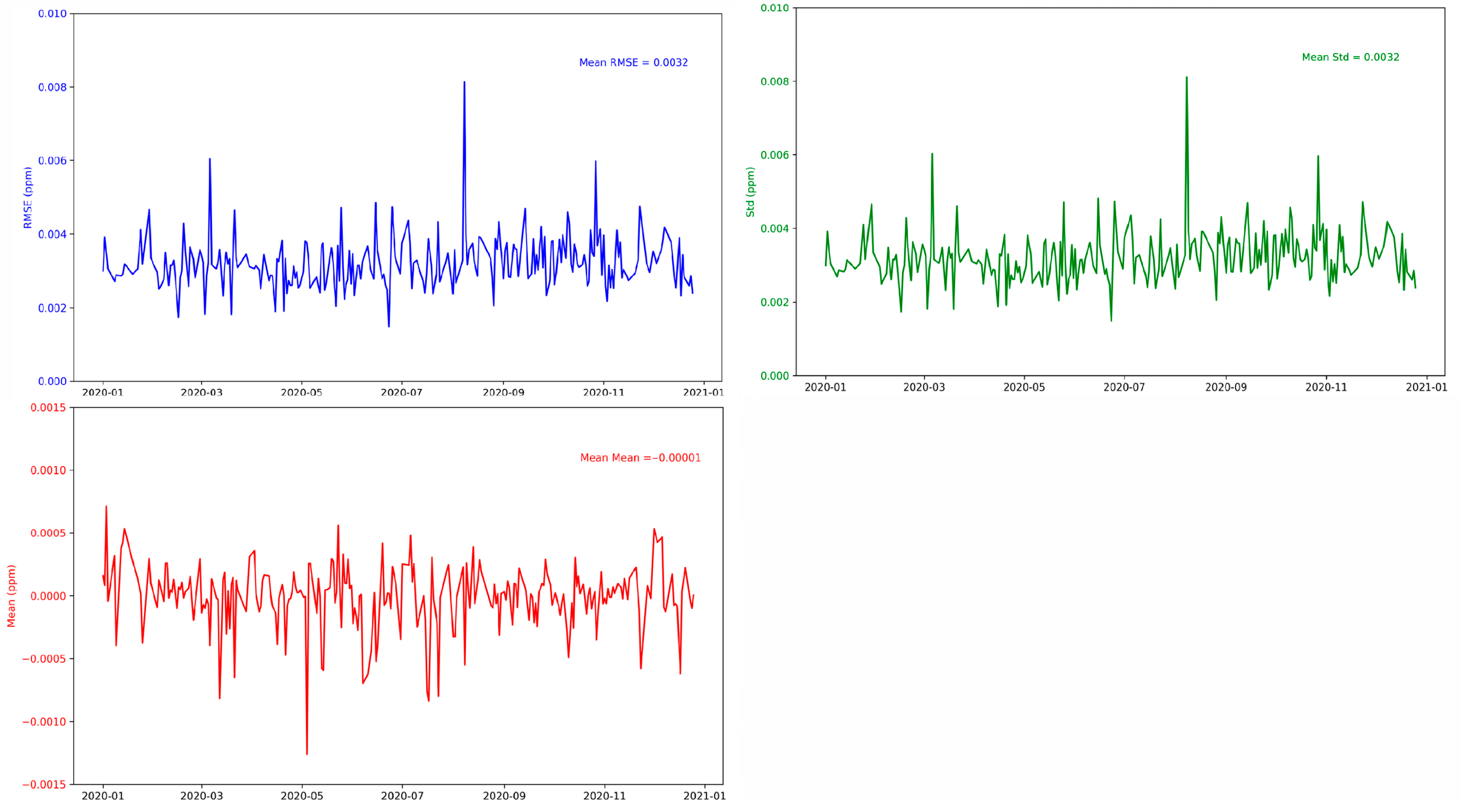
Task: Click the 0.0015 tick on red Mean axis
Action: point(48,408)
